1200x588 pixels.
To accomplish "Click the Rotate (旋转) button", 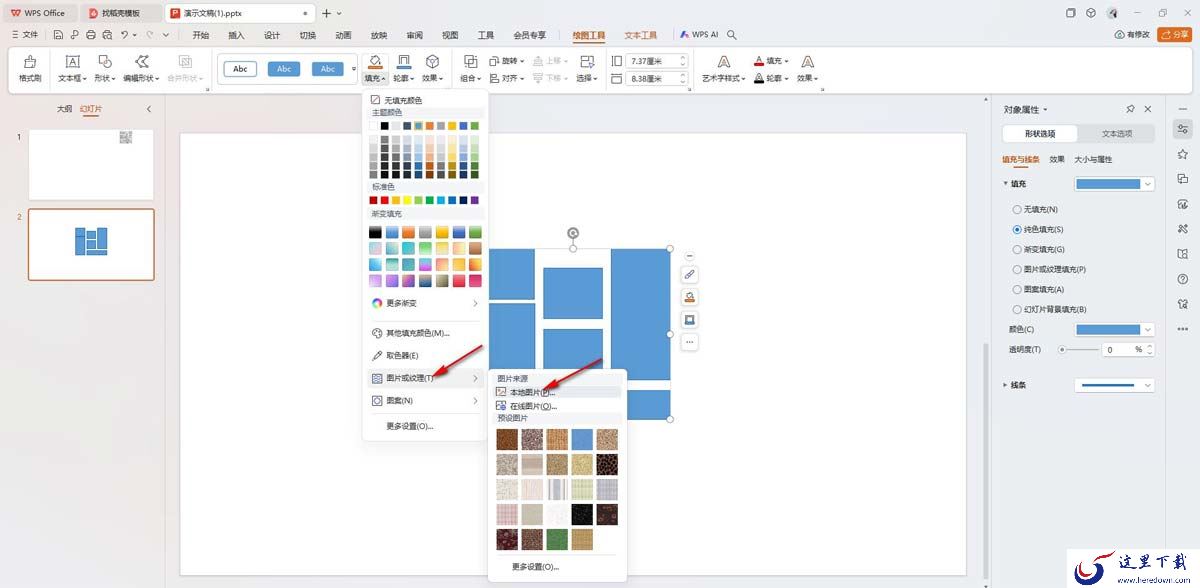I will (x=508, y=61).
